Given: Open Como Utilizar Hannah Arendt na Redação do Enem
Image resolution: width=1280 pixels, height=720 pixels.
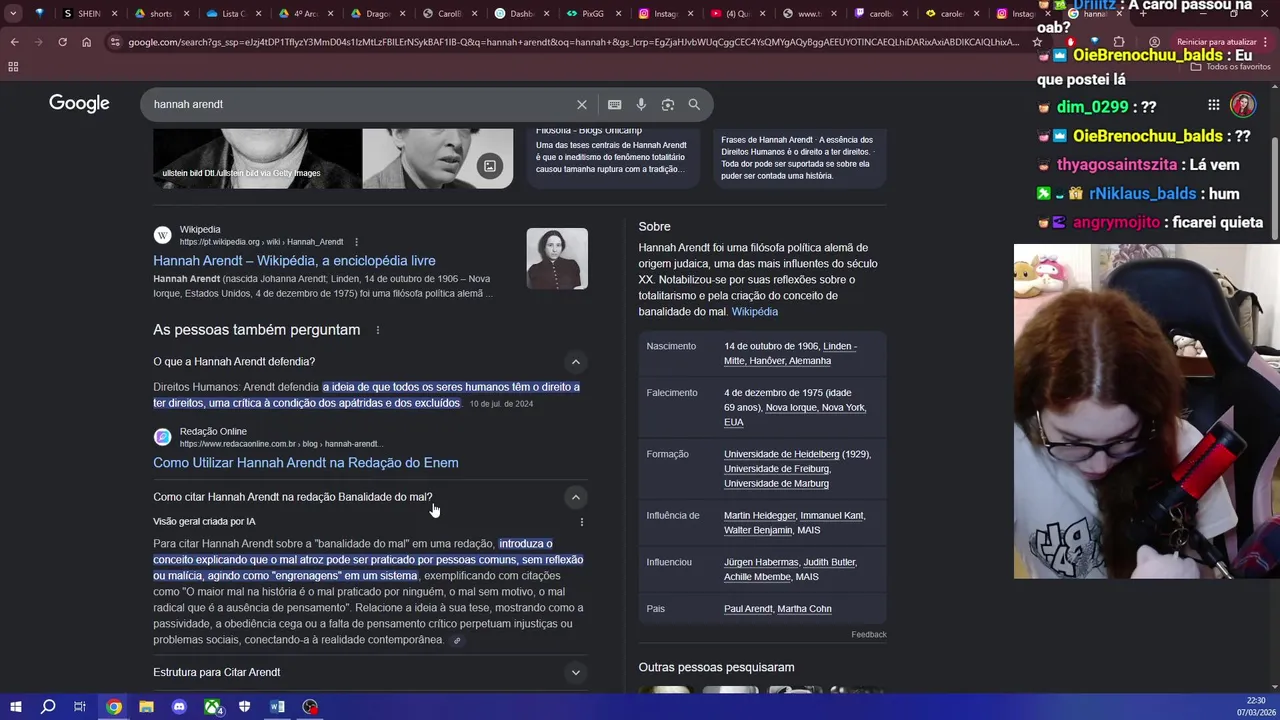Looking at the screenshot, I should click(306, 463).
